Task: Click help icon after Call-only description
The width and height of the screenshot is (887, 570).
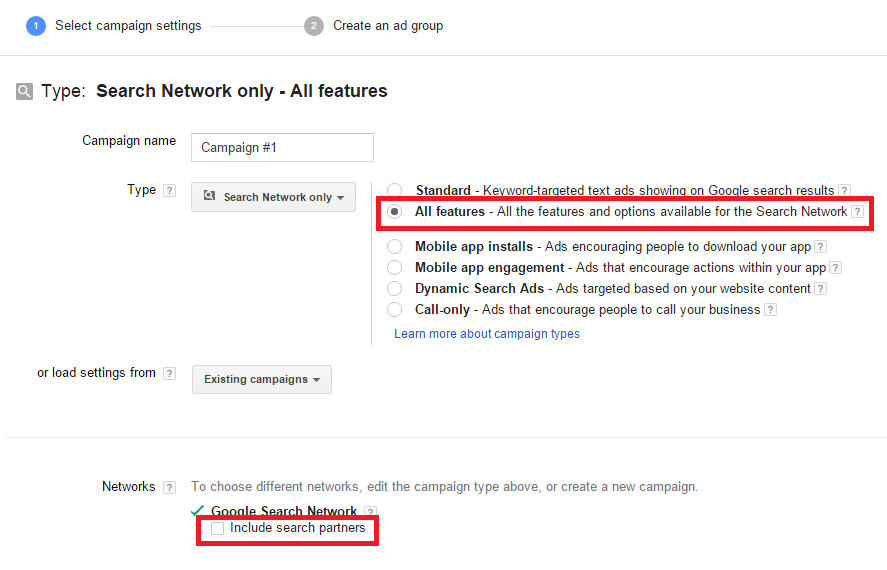Action: [x=770, y=310]
